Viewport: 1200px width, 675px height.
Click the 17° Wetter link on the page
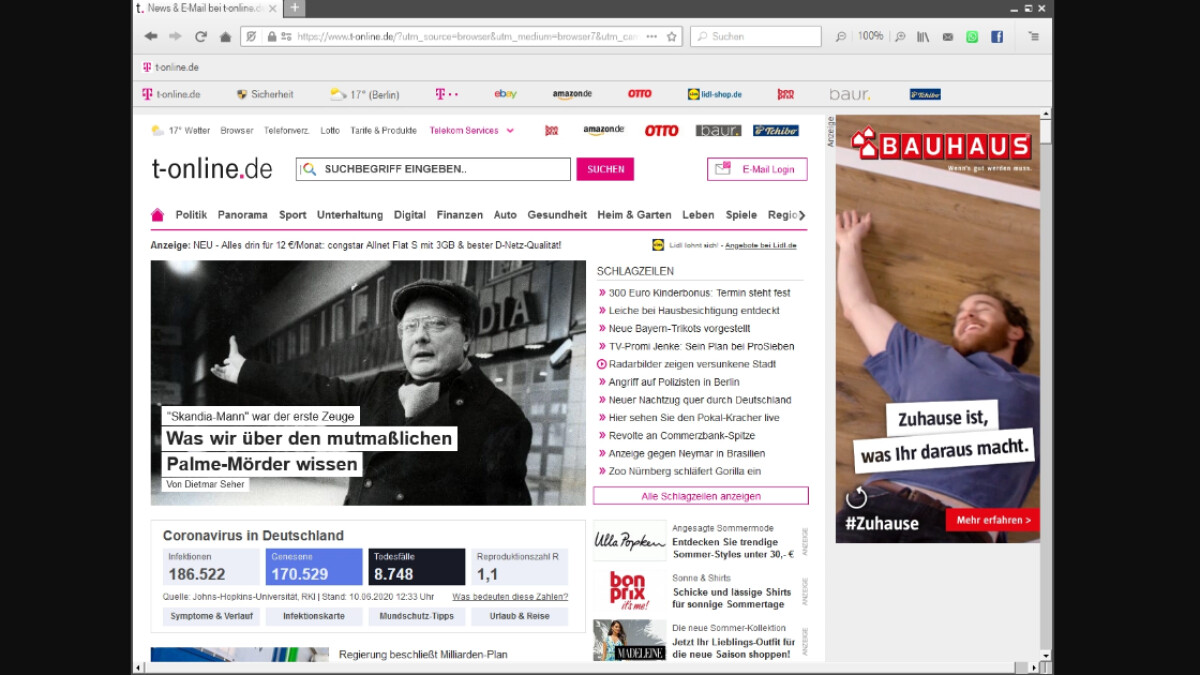(181, 130)
